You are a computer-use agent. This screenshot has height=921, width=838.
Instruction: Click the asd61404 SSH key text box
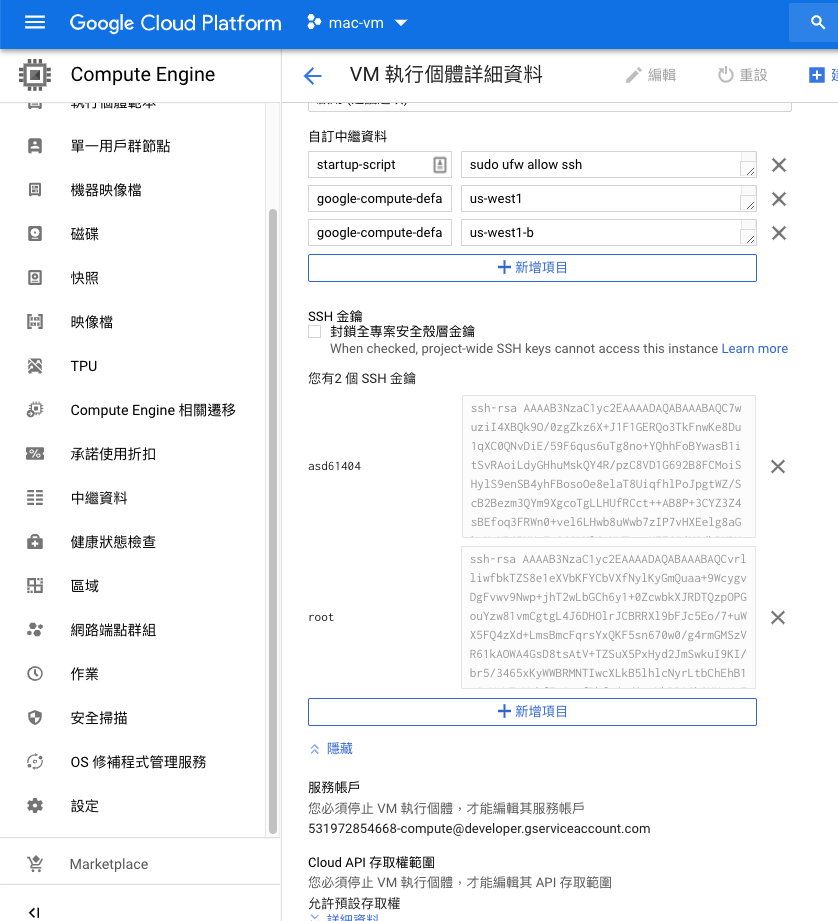608,466
